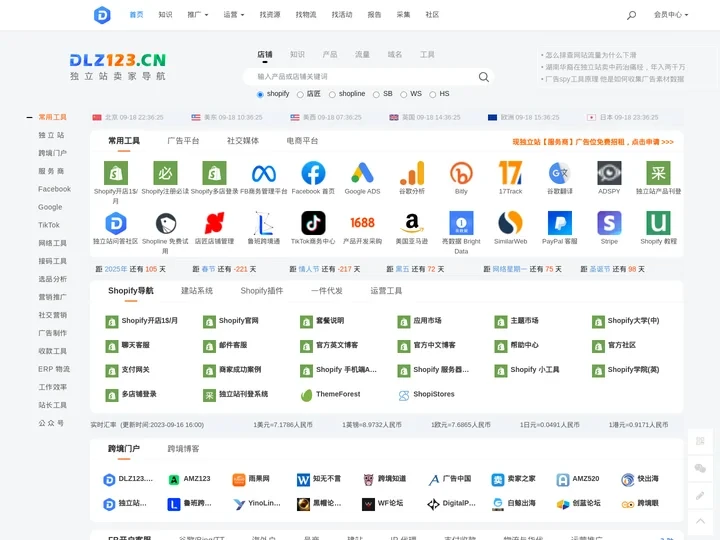Open the Stripe icon

tap(609, 223)
